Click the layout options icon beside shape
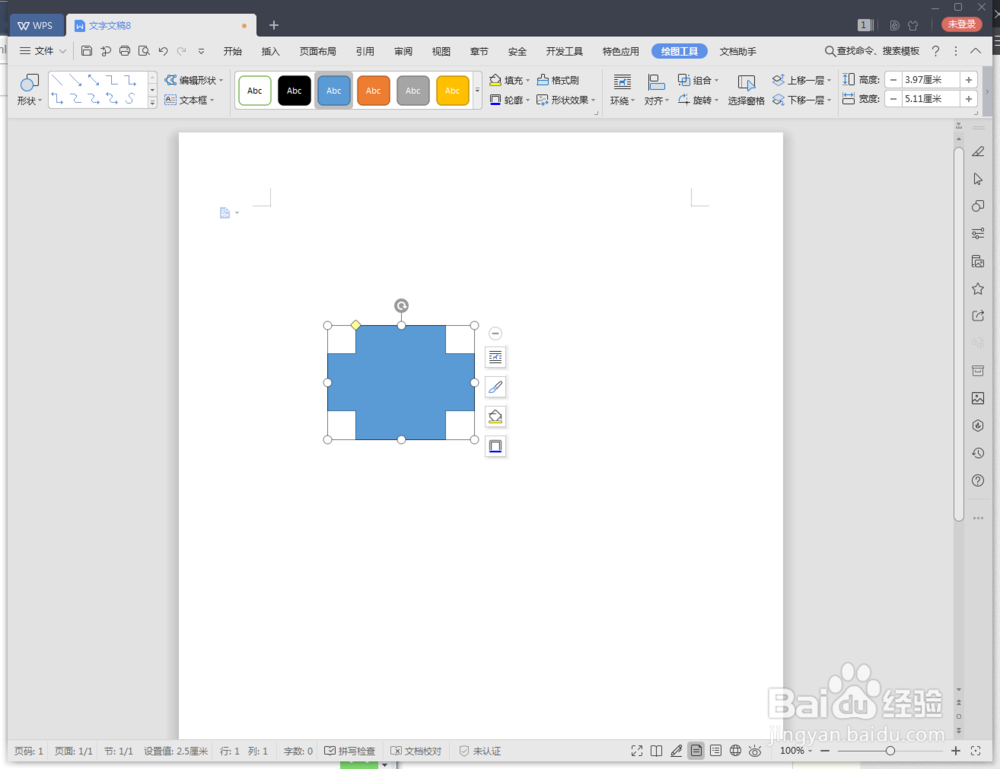Screen dimensions: 1000x769 [x=496, y=357]
